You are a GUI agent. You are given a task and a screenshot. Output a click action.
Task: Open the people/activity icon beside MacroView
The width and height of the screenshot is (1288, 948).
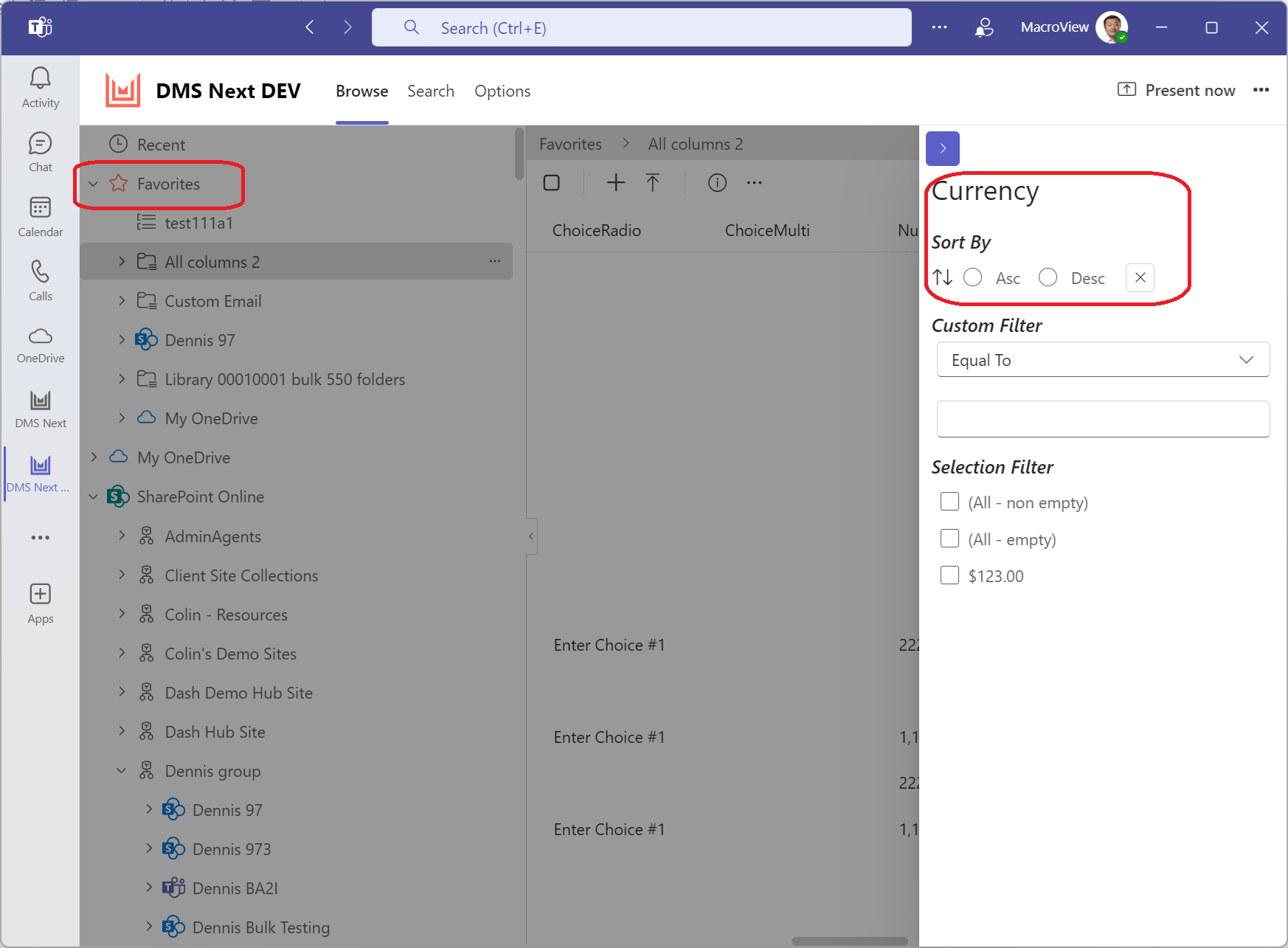(984, 27)
